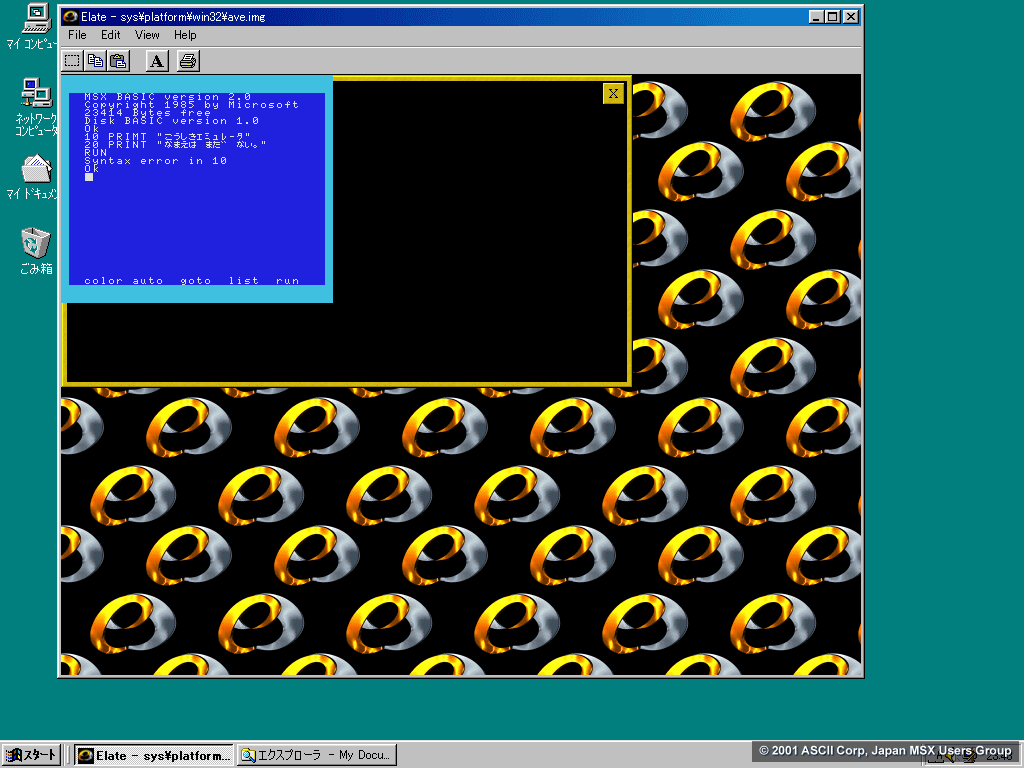
Task: Click the Copy toolbar icon
Action: [x=95, y=61]
